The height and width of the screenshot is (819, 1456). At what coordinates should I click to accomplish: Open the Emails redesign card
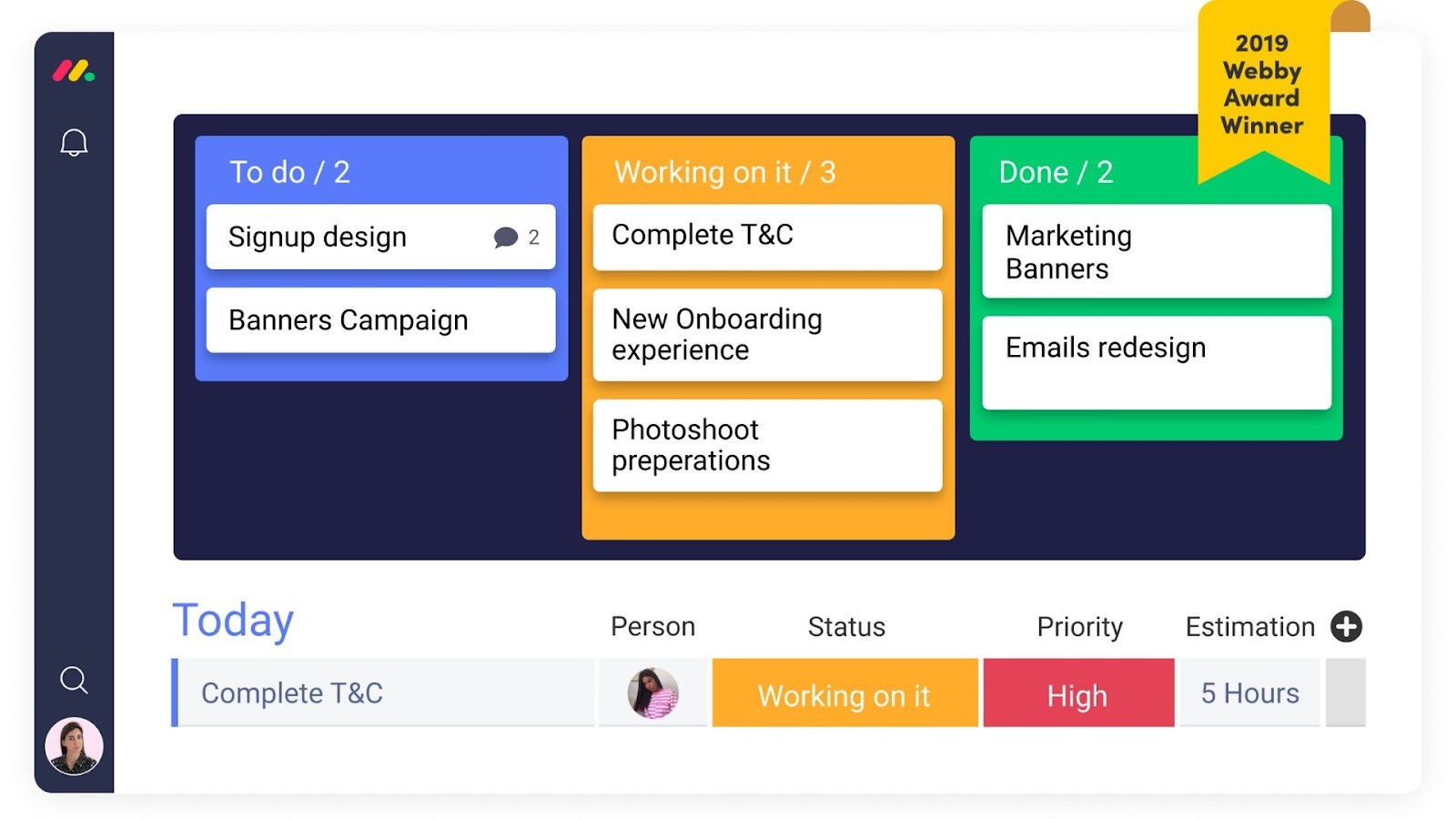1105,347
